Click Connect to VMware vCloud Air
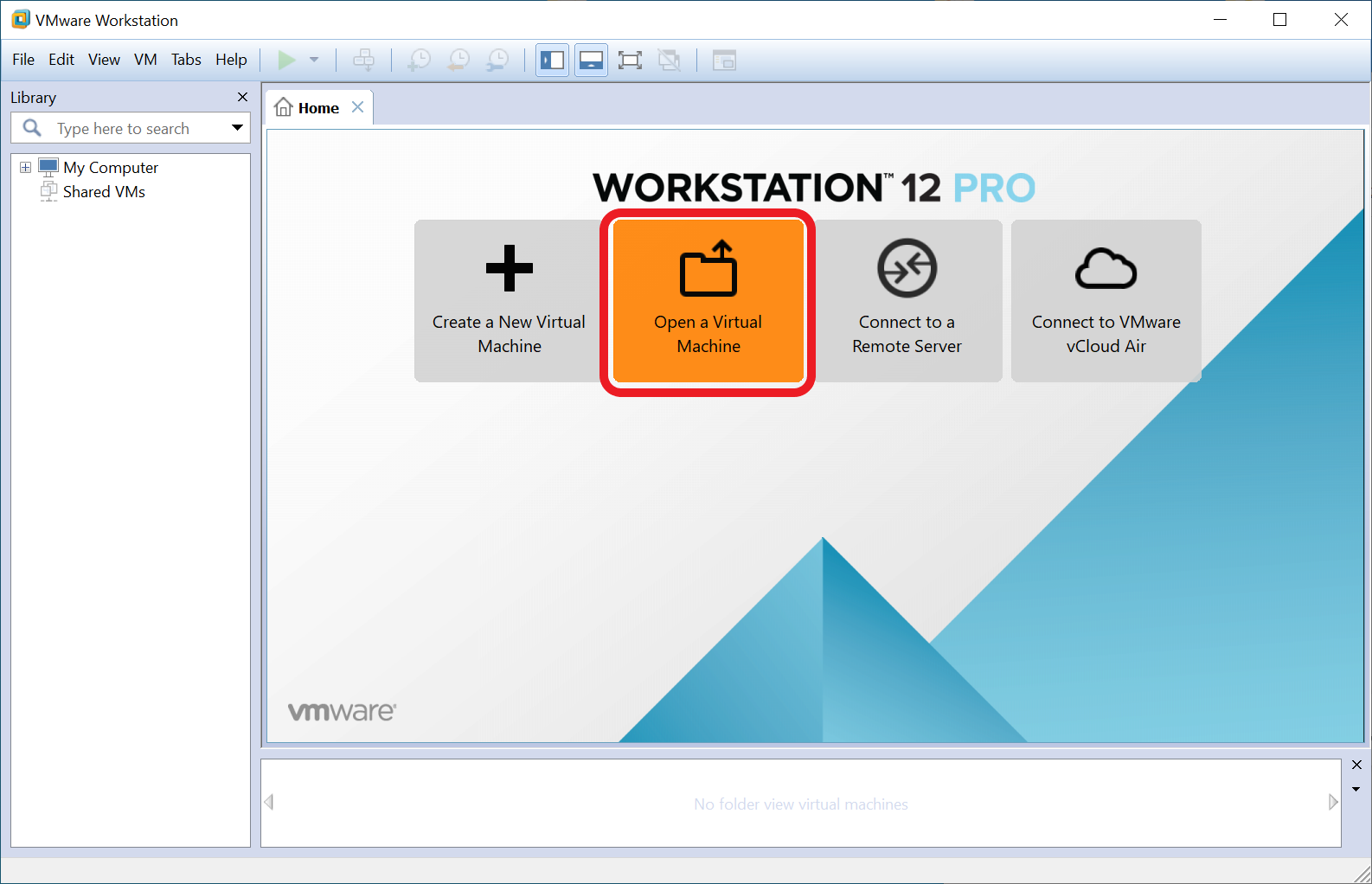Image resolution: width=1372 pixels, height=884 pixels. click(1106, 300)
